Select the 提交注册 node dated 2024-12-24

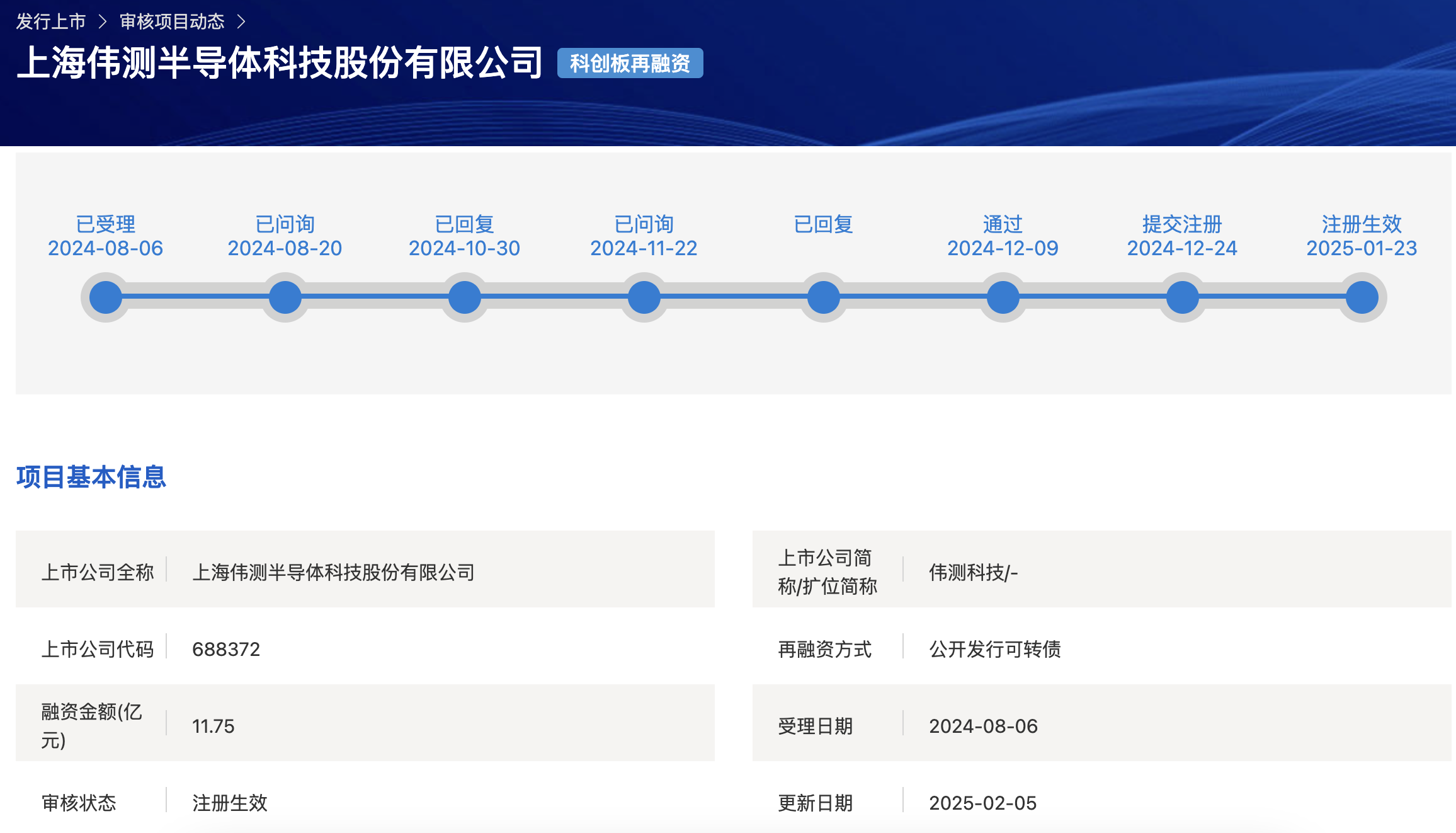[x=1182, y=296]
